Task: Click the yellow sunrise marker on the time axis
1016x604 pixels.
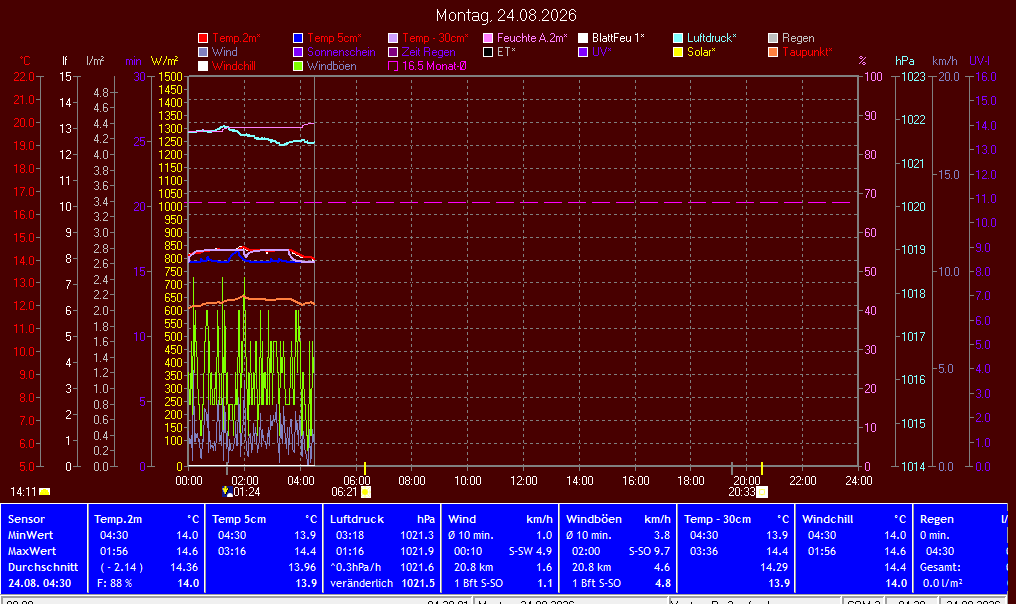Action: tap(365, 469)
